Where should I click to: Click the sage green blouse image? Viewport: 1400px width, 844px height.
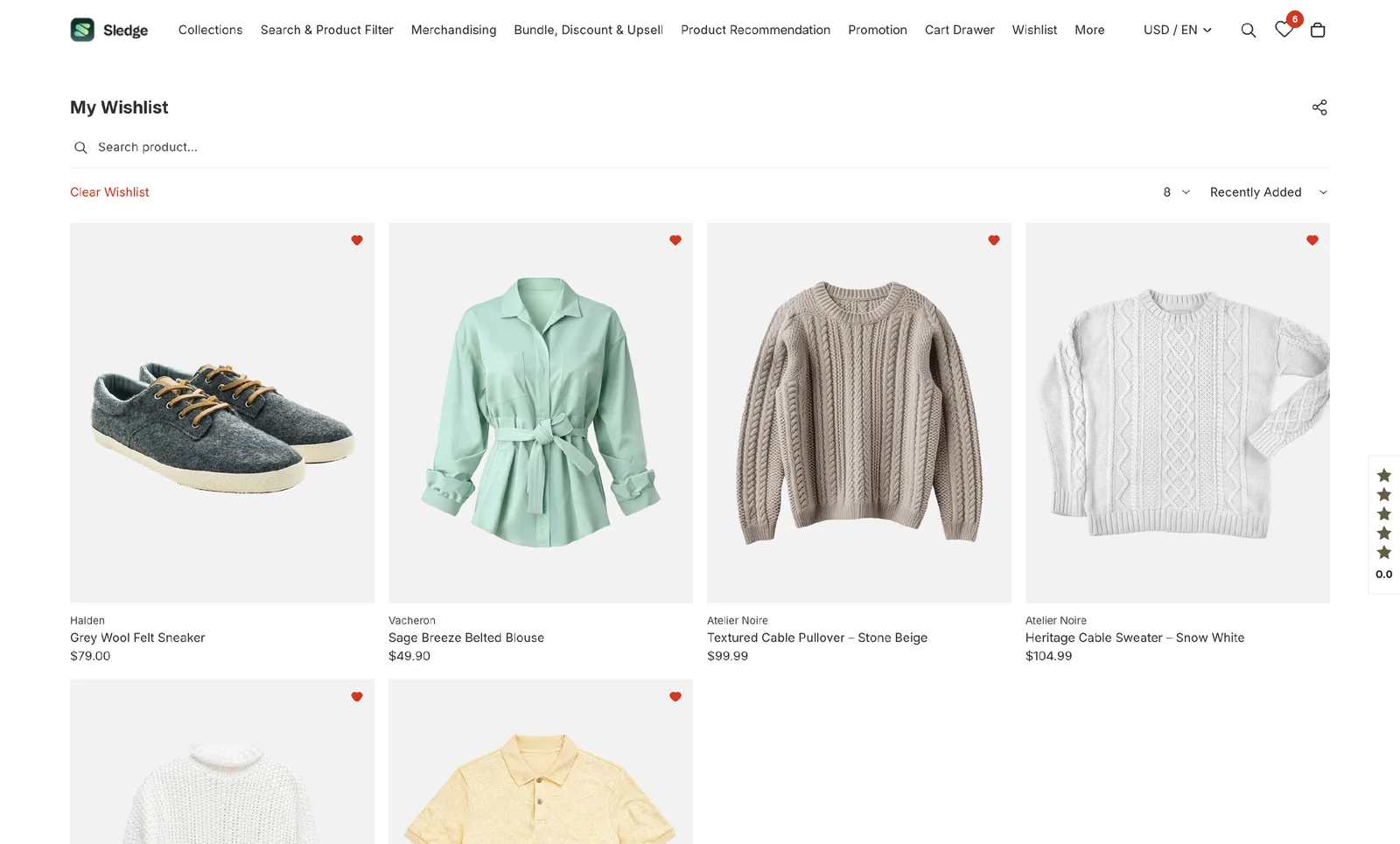coord(541,413)
